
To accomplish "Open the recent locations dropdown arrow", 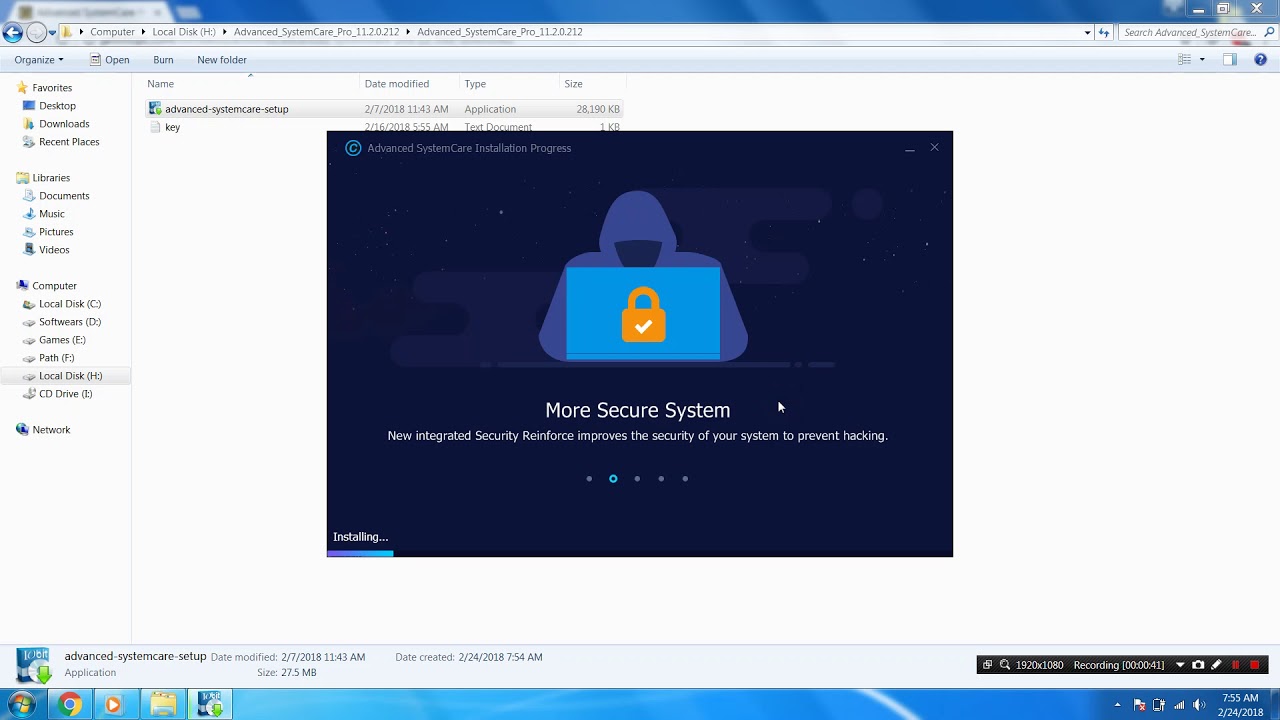I will [x=52, y=32].
